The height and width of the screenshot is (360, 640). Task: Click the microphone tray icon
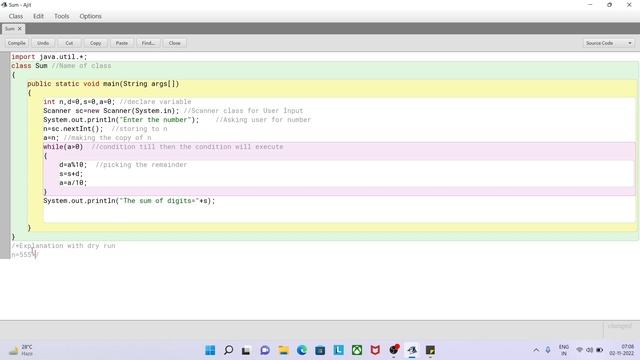pos(548,350)
